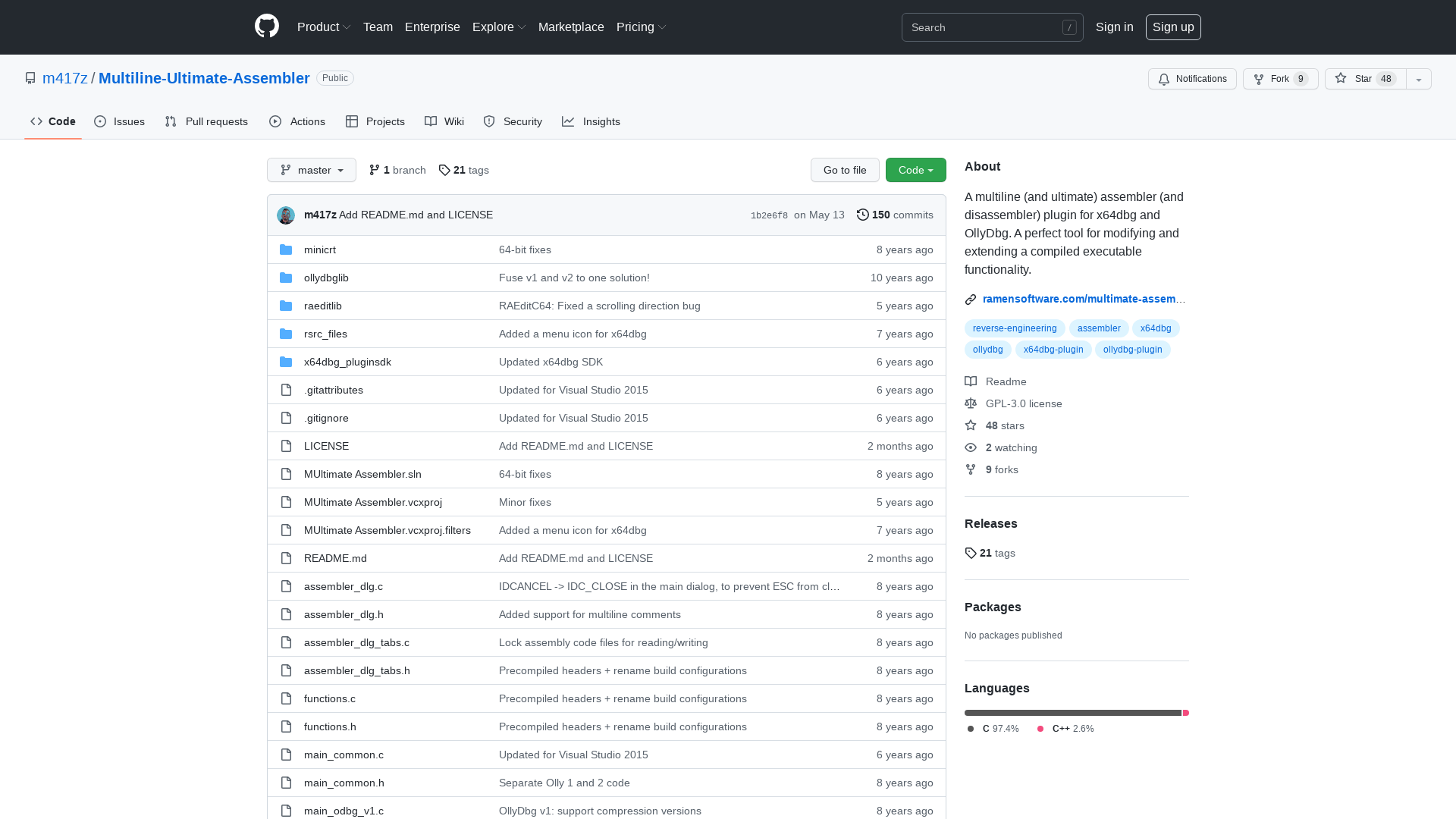Image resolution: width=1456 pixels, height=819 pixels.
Task: Open the rsrc_files folder icon
Action: [x=286, y=334]
